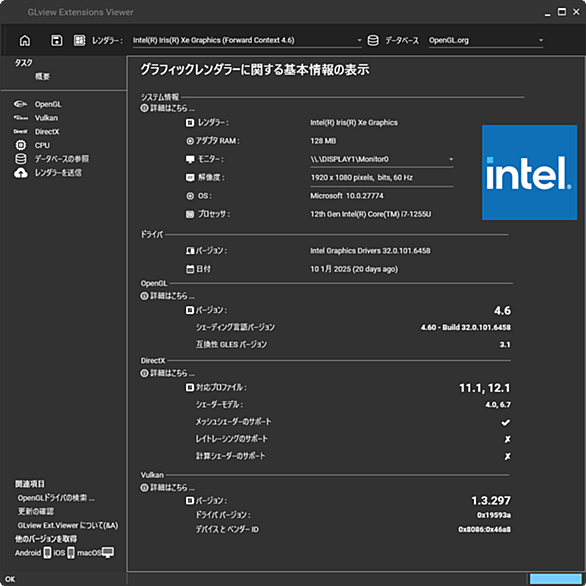Click OpenGLドライバの検索 link
The height and width of the screenshot is (586, 586).
56,498
